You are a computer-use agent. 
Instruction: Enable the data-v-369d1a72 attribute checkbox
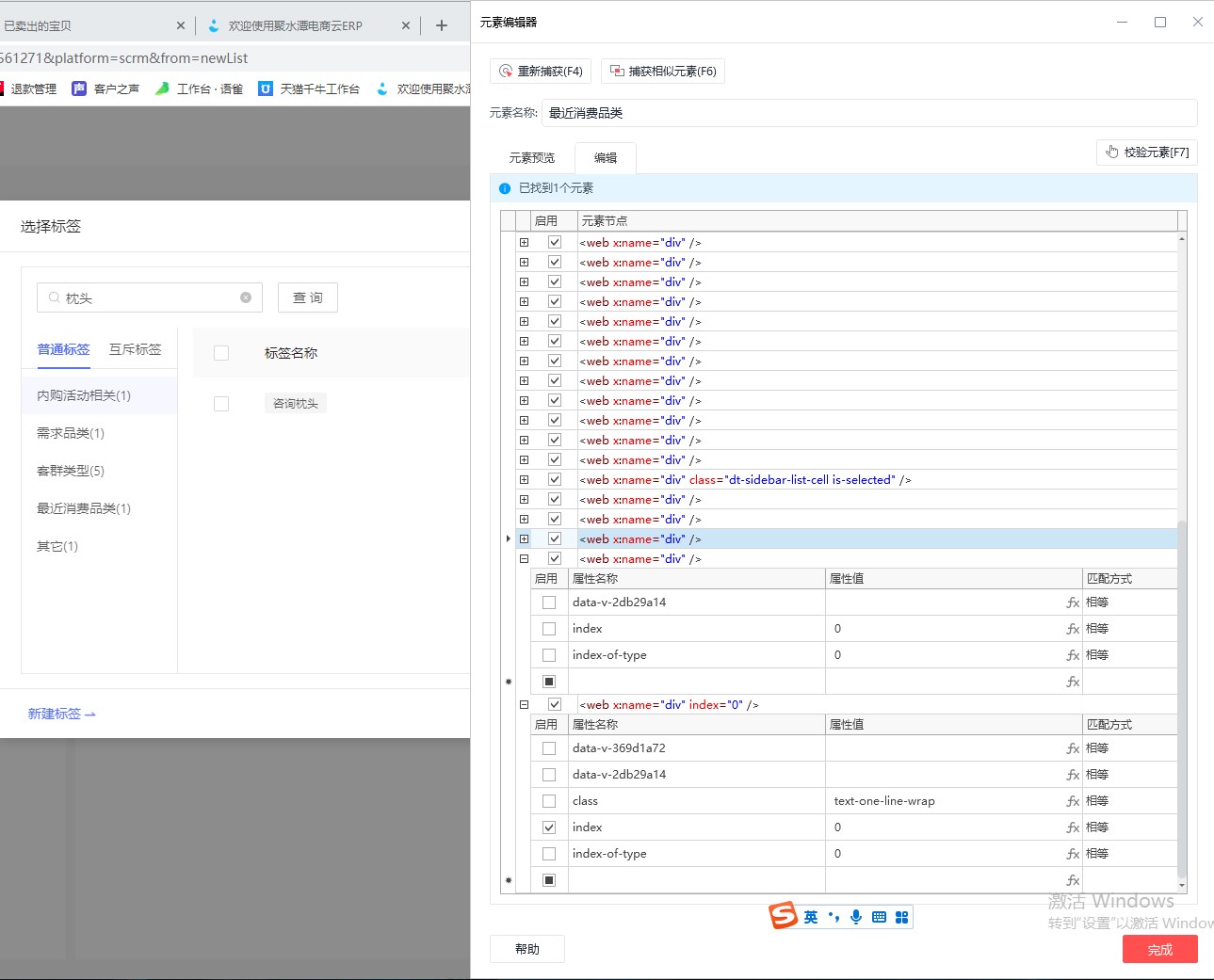pyautogui.click(x=549, y=748)
